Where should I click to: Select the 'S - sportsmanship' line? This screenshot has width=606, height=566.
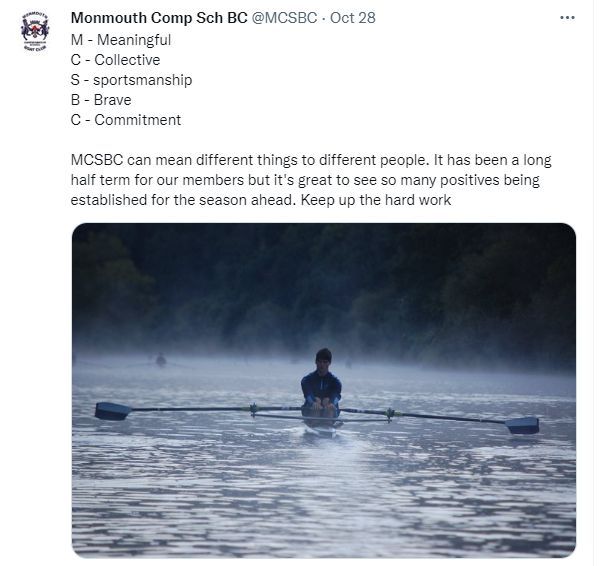(x=131, y=80)
